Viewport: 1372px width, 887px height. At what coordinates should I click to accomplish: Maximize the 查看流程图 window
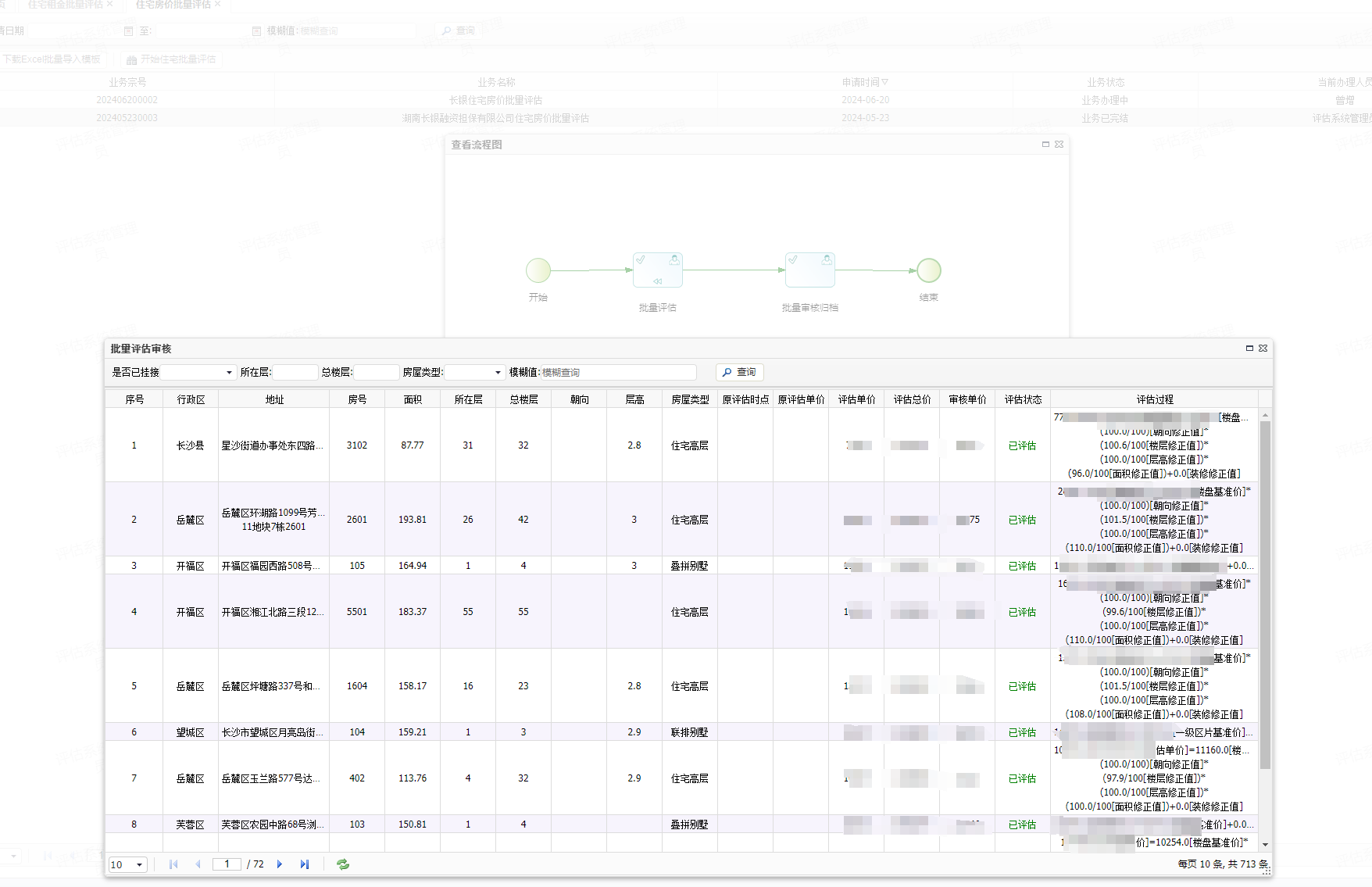1045,145
